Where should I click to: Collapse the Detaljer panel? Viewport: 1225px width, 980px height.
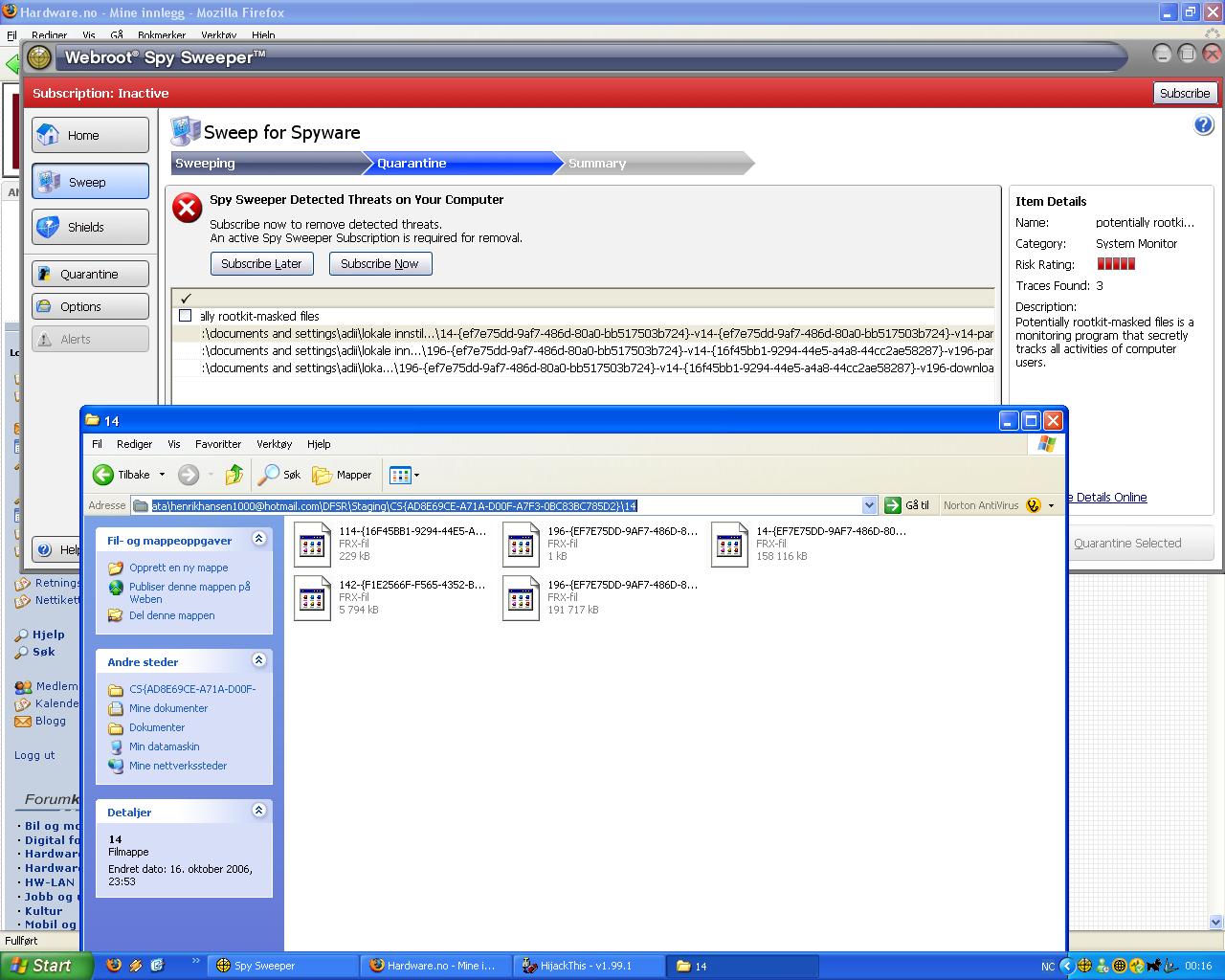(x=258, y=811)
